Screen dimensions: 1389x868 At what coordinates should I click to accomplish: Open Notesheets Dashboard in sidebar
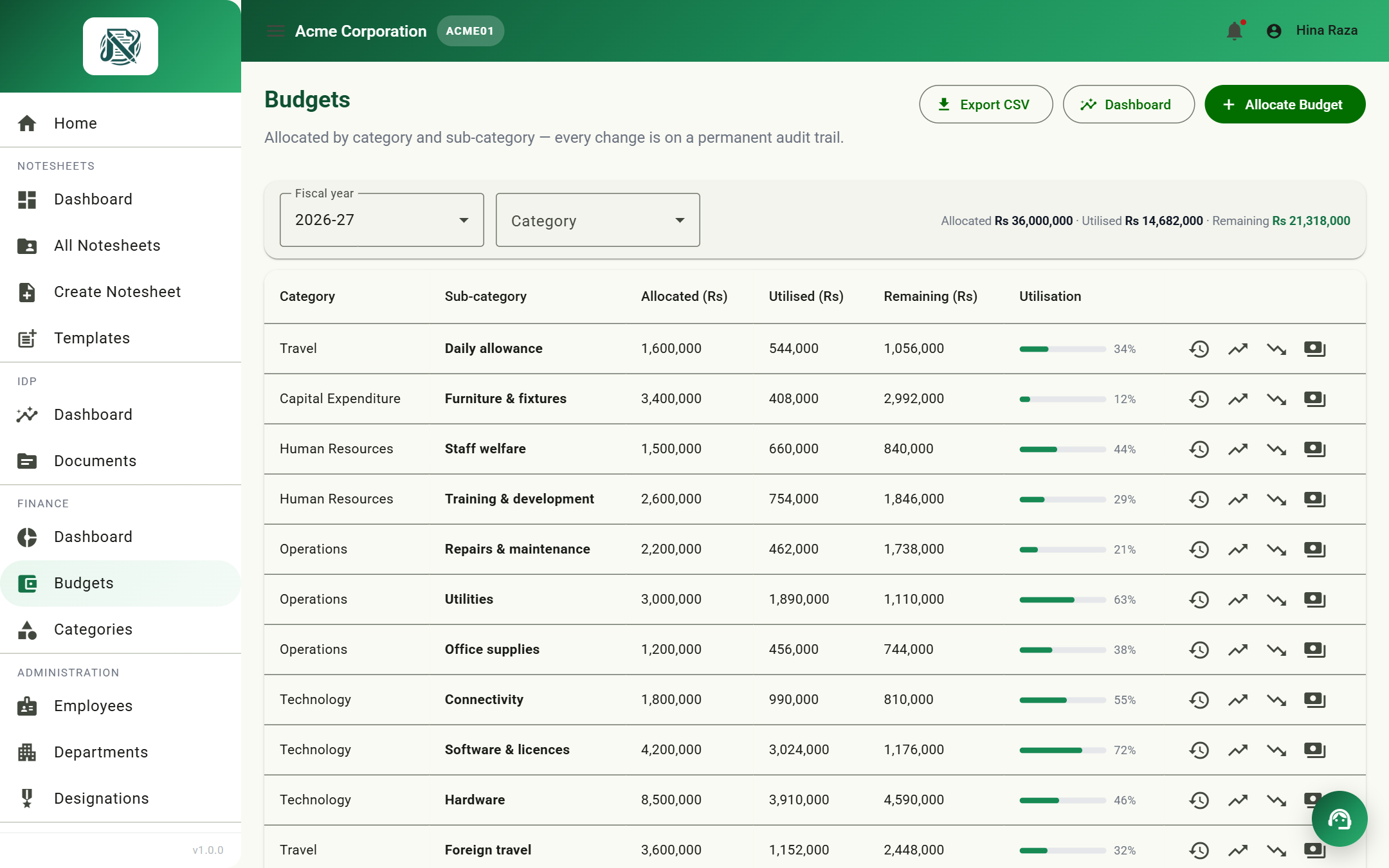coord(120,199)
